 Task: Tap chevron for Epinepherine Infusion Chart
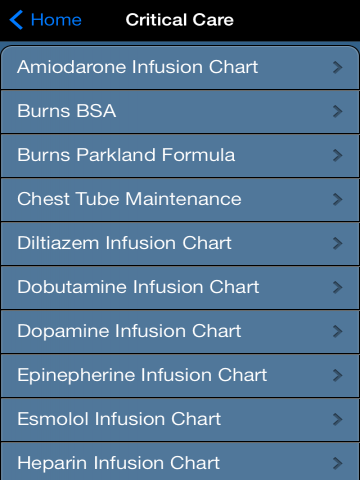click(x=337, y=375)
